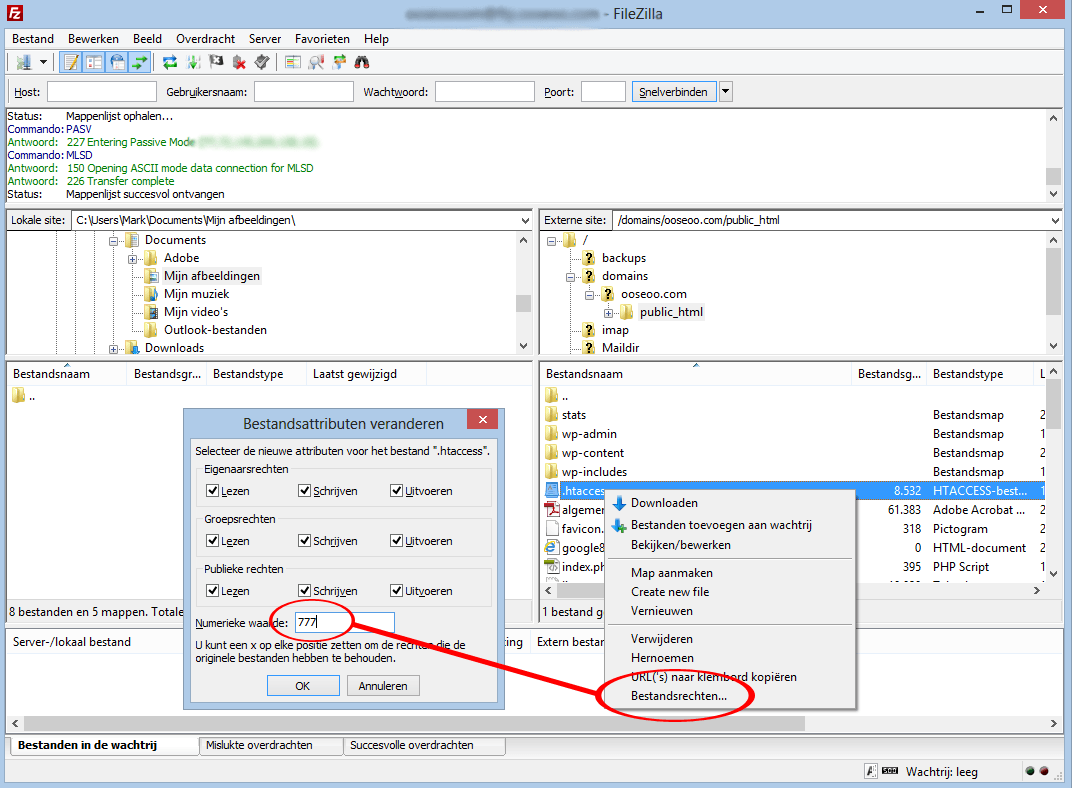This screenshot has width=1072, height=788.
Task: Uncheck Schrijven under Publieke rechten
Action: coord(304,590)
